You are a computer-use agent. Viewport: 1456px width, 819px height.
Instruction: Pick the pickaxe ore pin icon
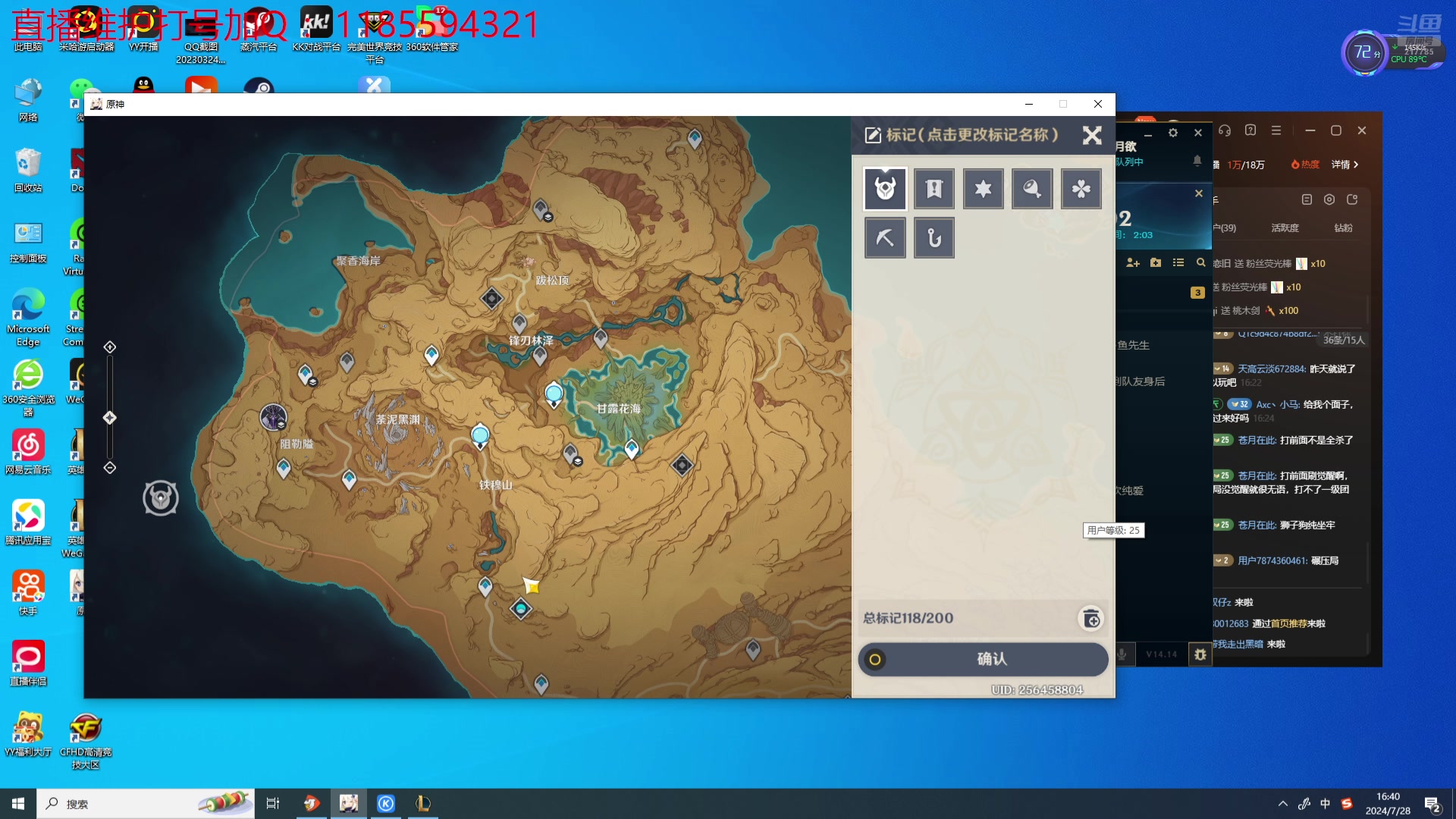885,238
